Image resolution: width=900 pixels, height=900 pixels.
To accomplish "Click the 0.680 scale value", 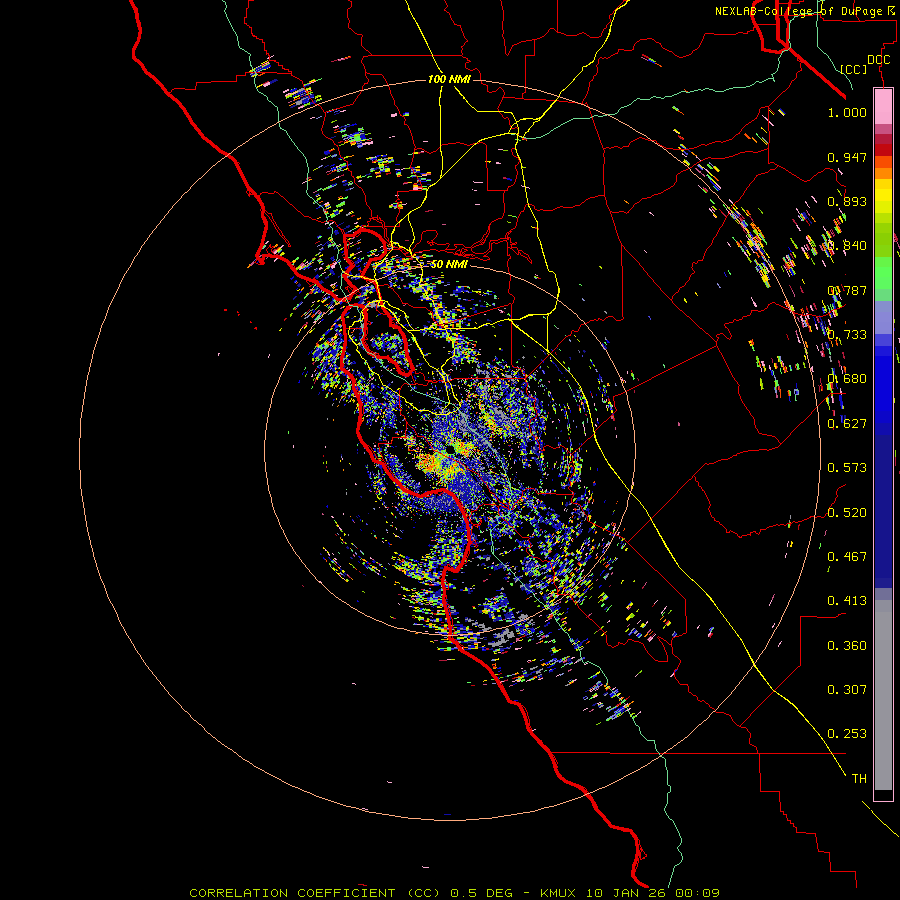I will pyautogui.click(x=847, y=379).
